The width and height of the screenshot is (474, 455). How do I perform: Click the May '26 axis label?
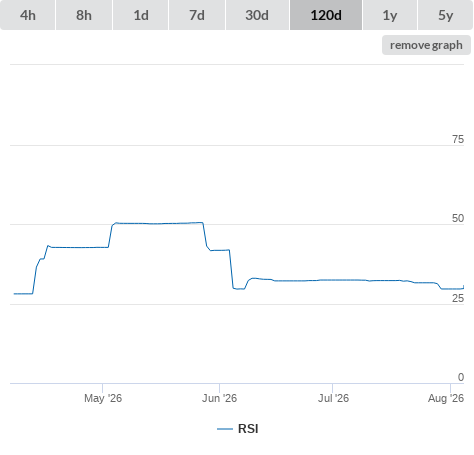click(103, 398)
